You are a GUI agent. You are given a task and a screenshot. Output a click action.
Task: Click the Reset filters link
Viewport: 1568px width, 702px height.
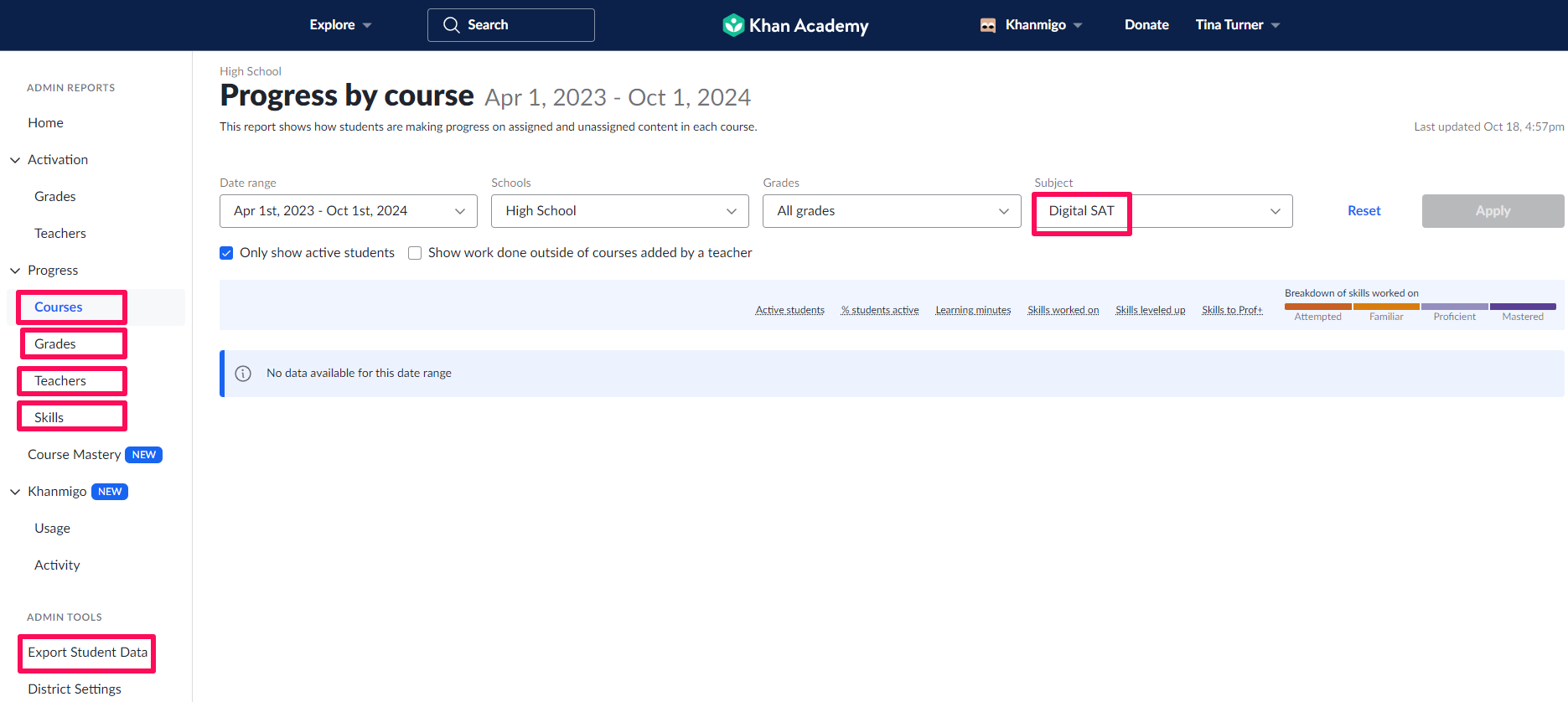[x=1364, y=211]
